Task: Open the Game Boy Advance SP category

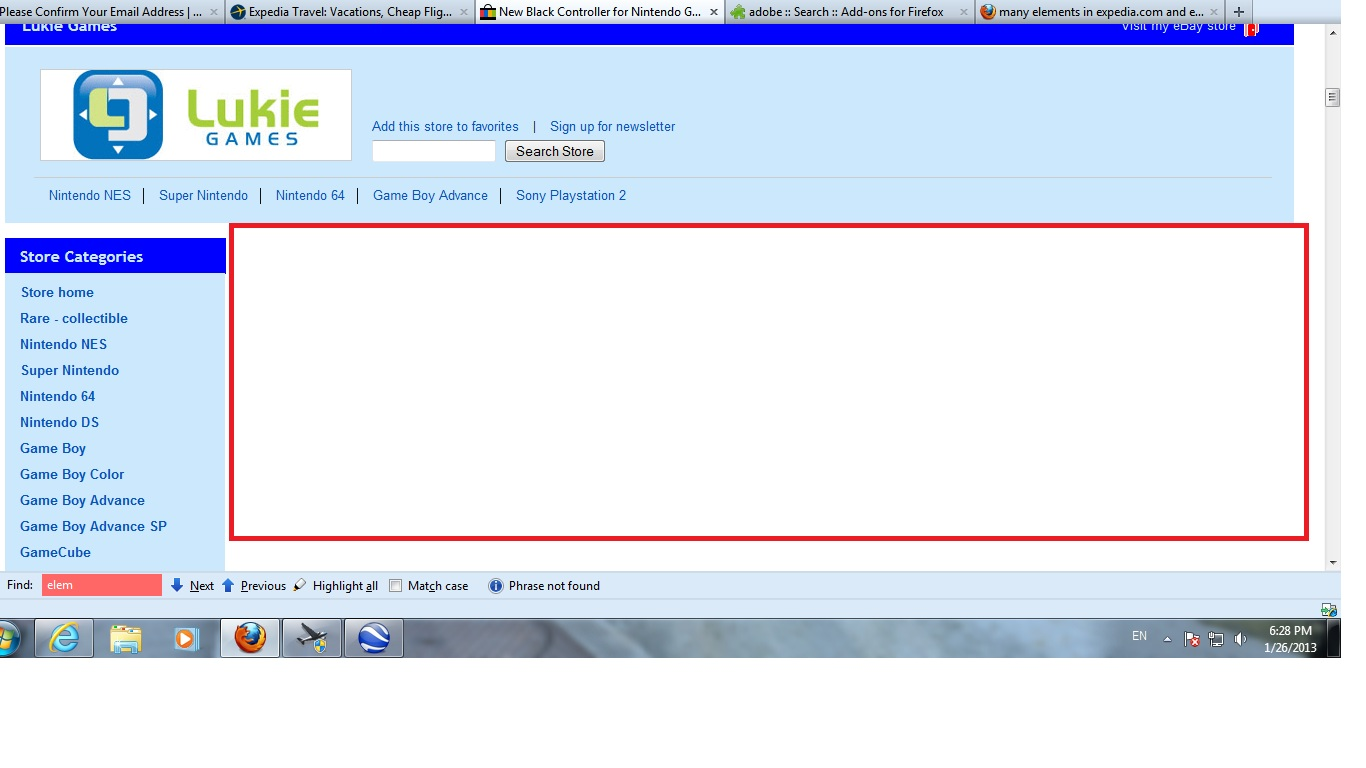Action: point(93,526)
